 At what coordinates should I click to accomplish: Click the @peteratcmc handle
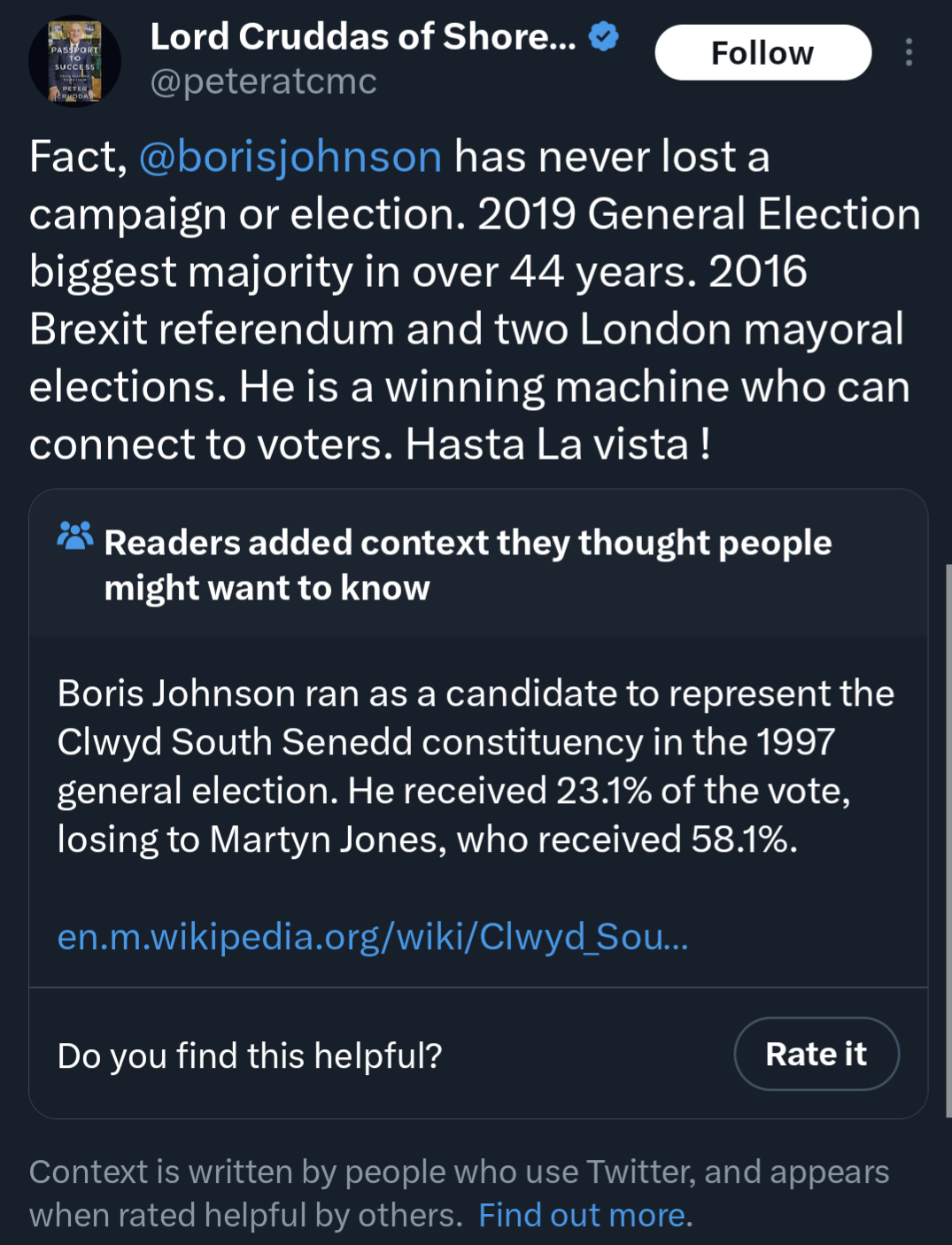[x=263, y=81]
